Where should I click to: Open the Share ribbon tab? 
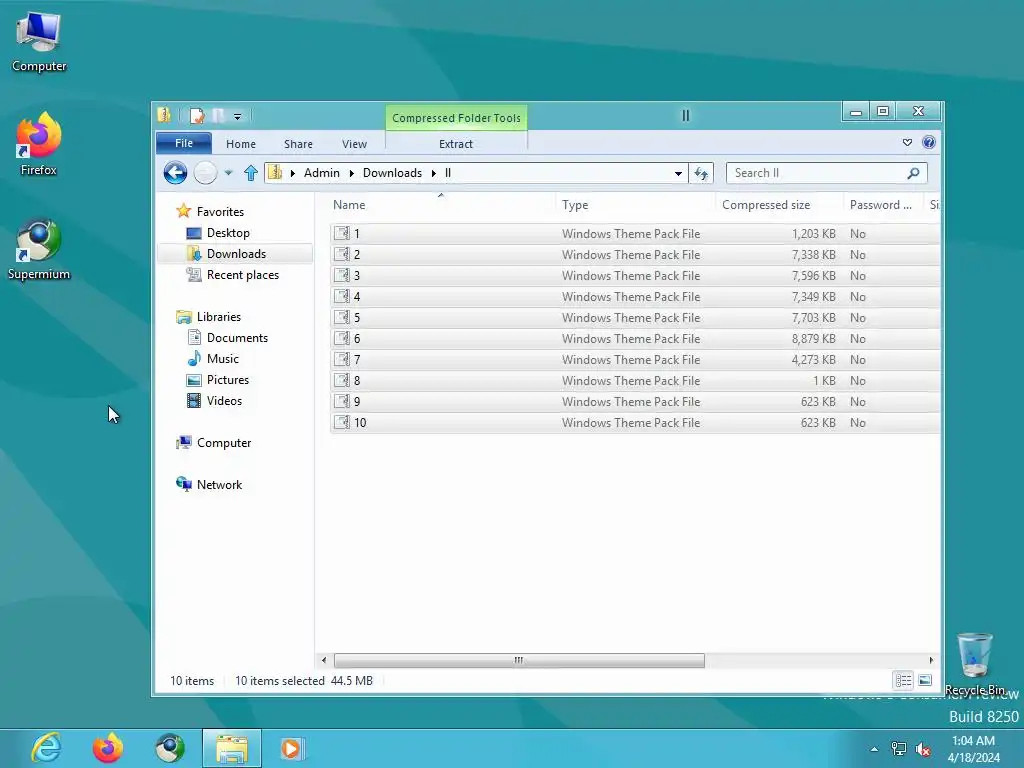click(298, 144)
